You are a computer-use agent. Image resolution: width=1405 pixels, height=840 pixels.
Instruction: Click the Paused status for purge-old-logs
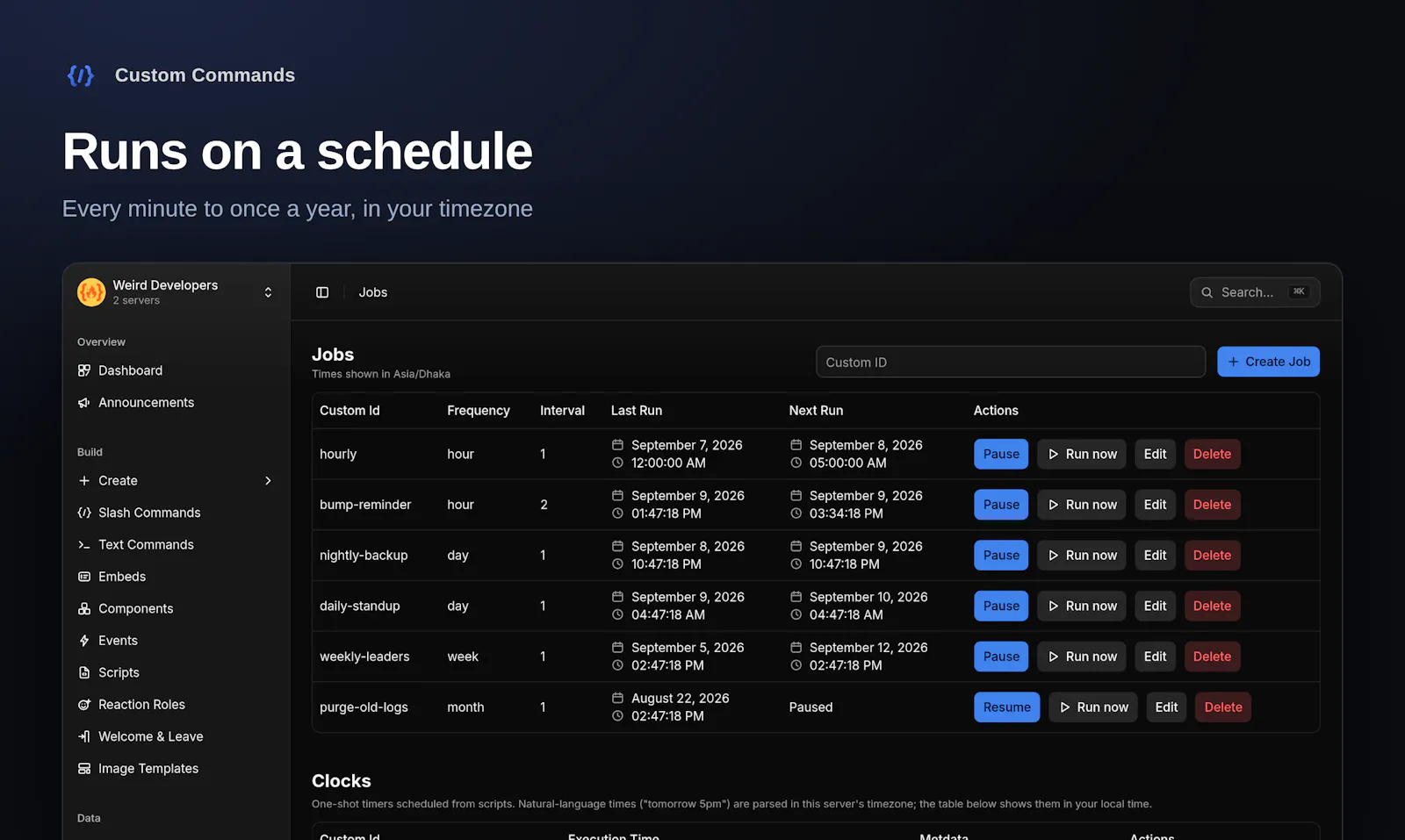pyautogui.click(x=811, y=707)
